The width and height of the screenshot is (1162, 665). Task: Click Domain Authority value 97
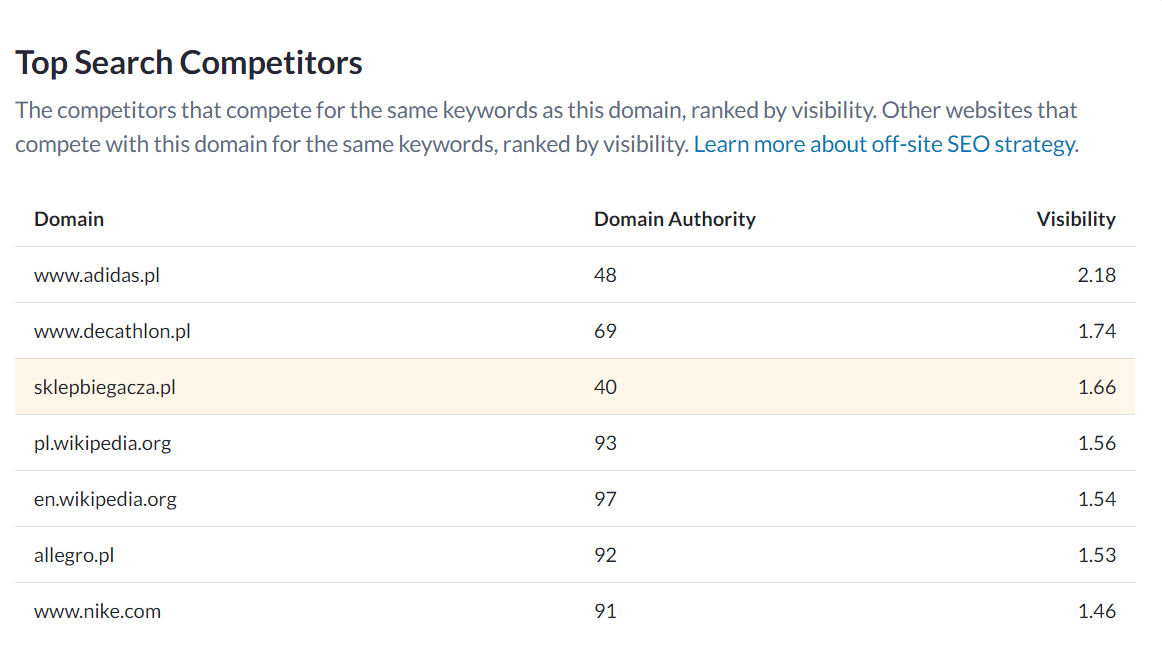click(x=605, y=499)
